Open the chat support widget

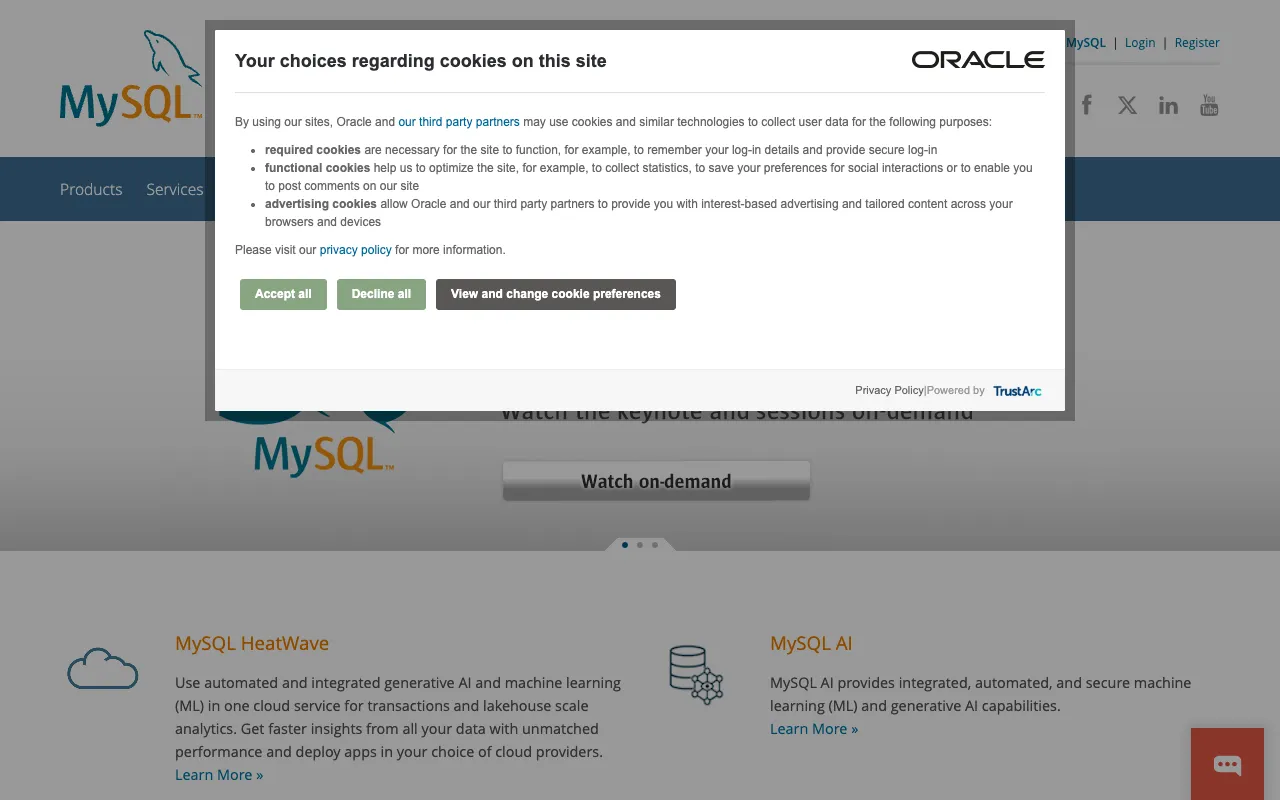click(1227, 764)
